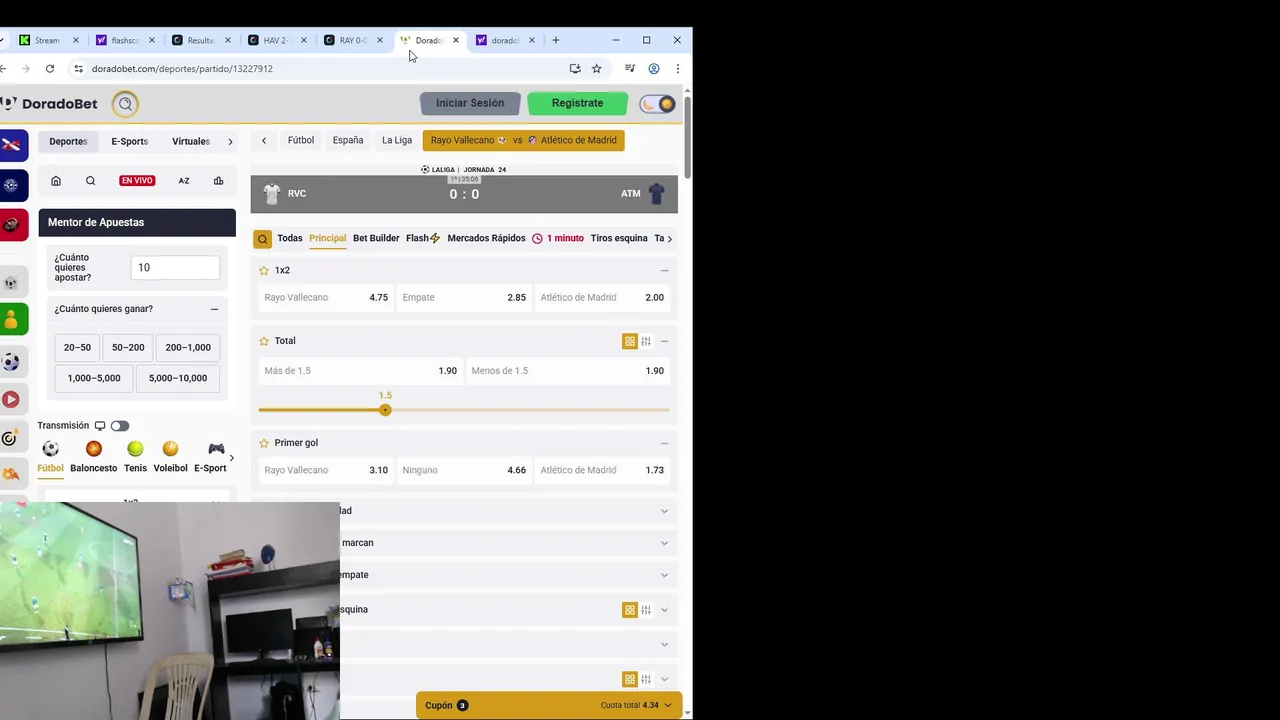Click the red play button sidebar icon
Image resolution: width=1280 pixels, height=720 pixels.
coord(11,399)
